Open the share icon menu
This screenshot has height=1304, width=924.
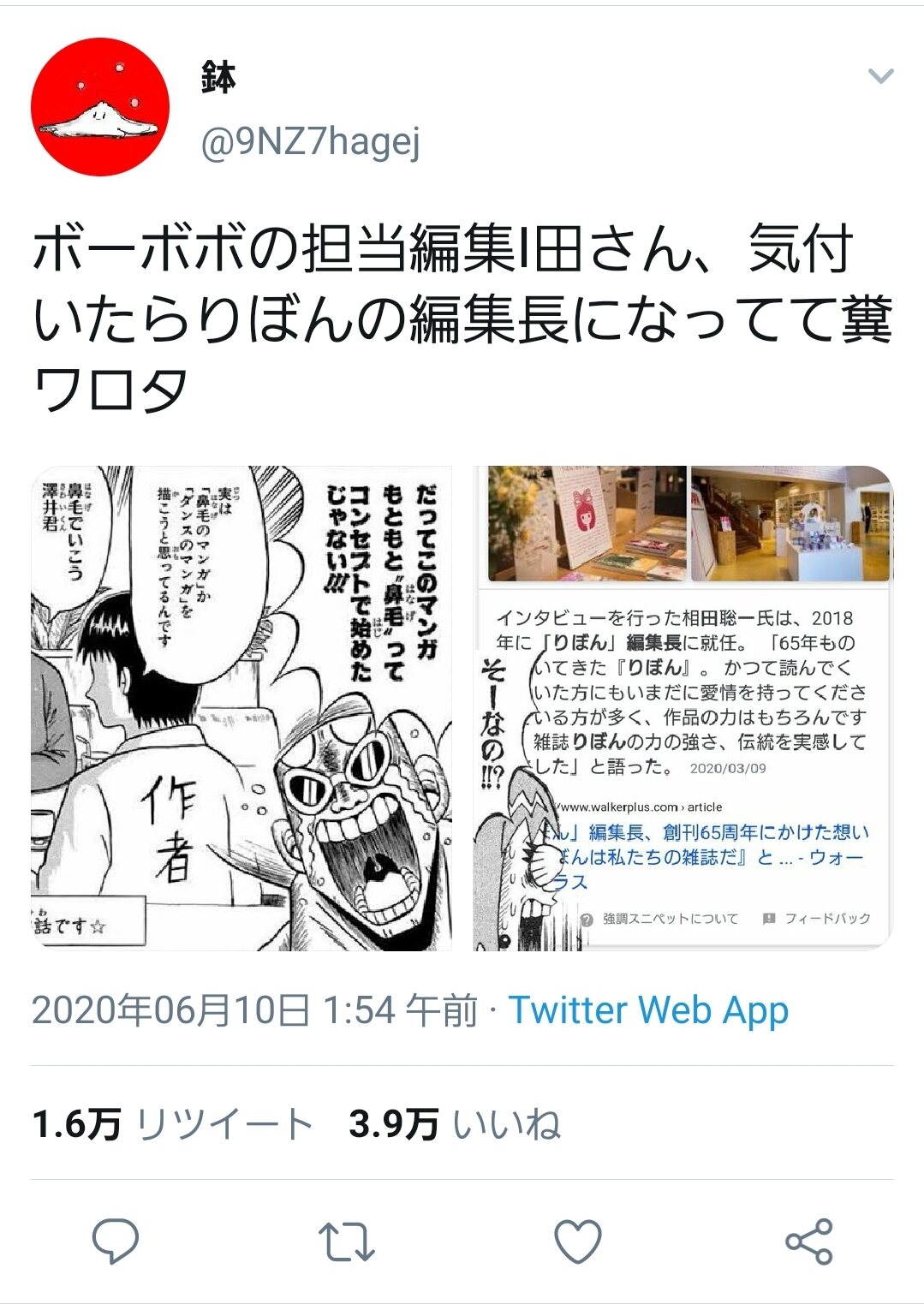(x=809, y=1241)
